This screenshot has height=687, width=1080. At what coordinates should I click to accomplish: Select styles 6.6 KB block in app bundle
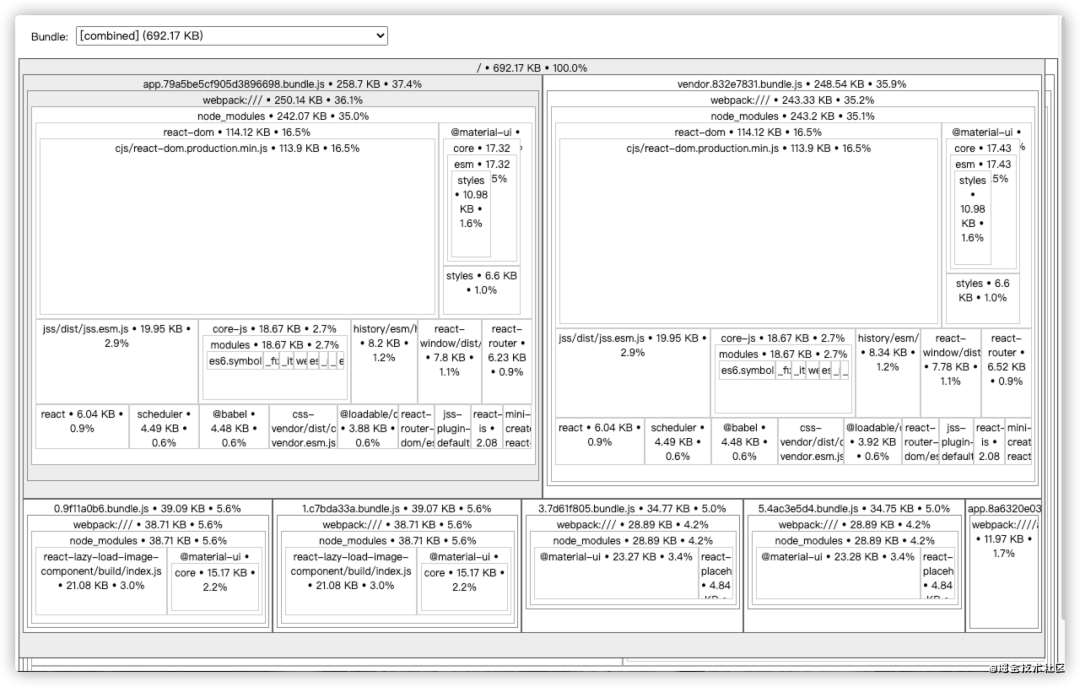pyautogui.click(x=481, y=290)
